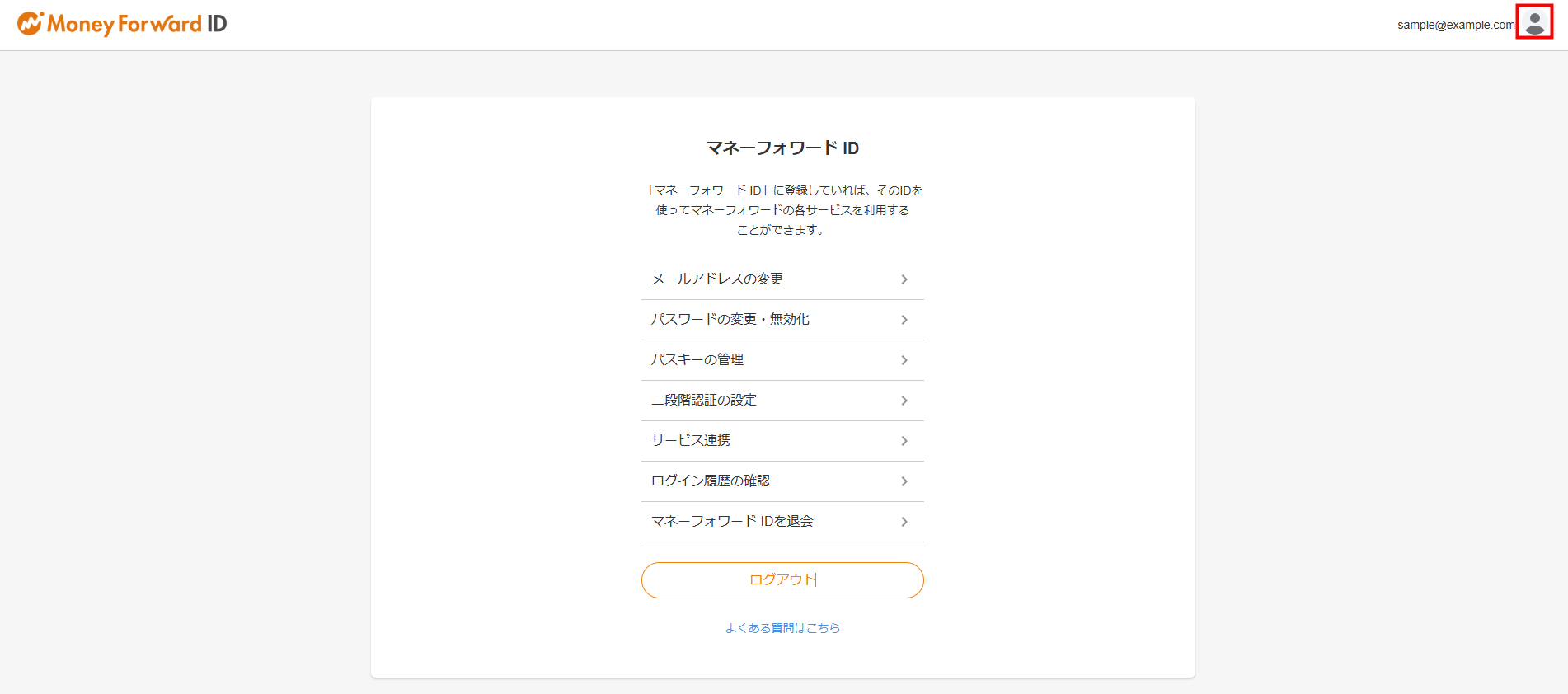
Task: Click chevron beside 二段階認証の設定
Action: [x=904, y=401]
